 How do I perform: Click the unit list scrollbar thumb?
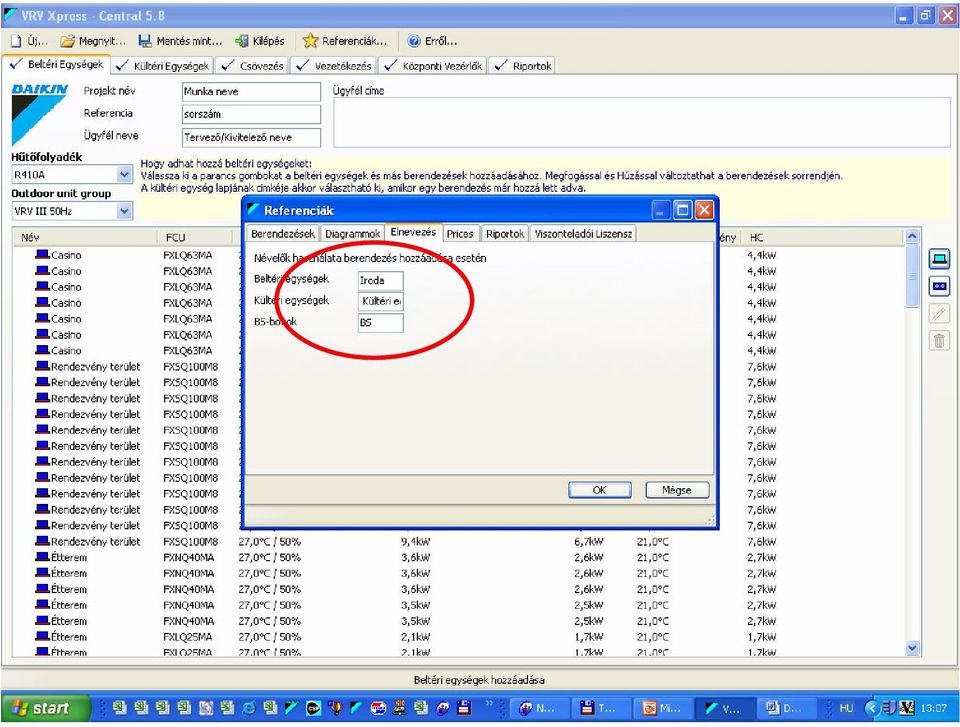point(912,276)
